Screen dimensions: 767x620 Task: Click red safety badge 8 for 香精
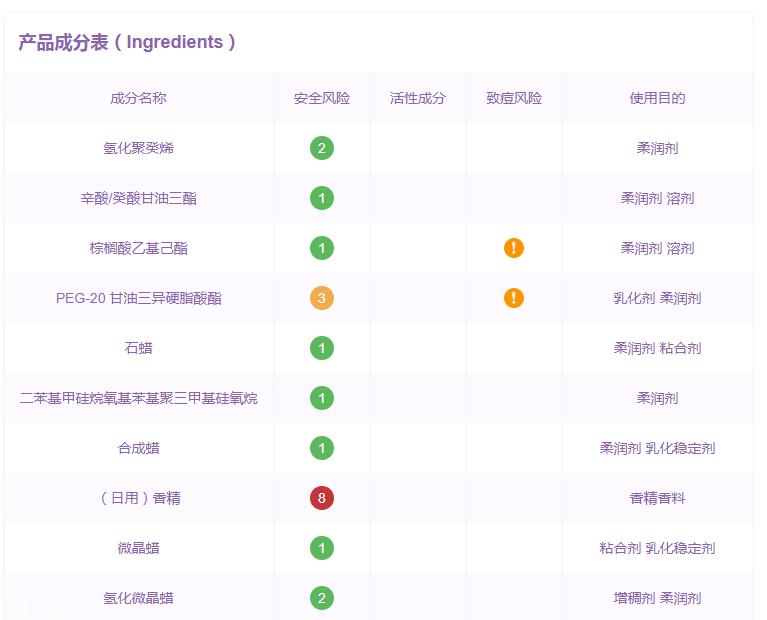click(x=322, y=498)
